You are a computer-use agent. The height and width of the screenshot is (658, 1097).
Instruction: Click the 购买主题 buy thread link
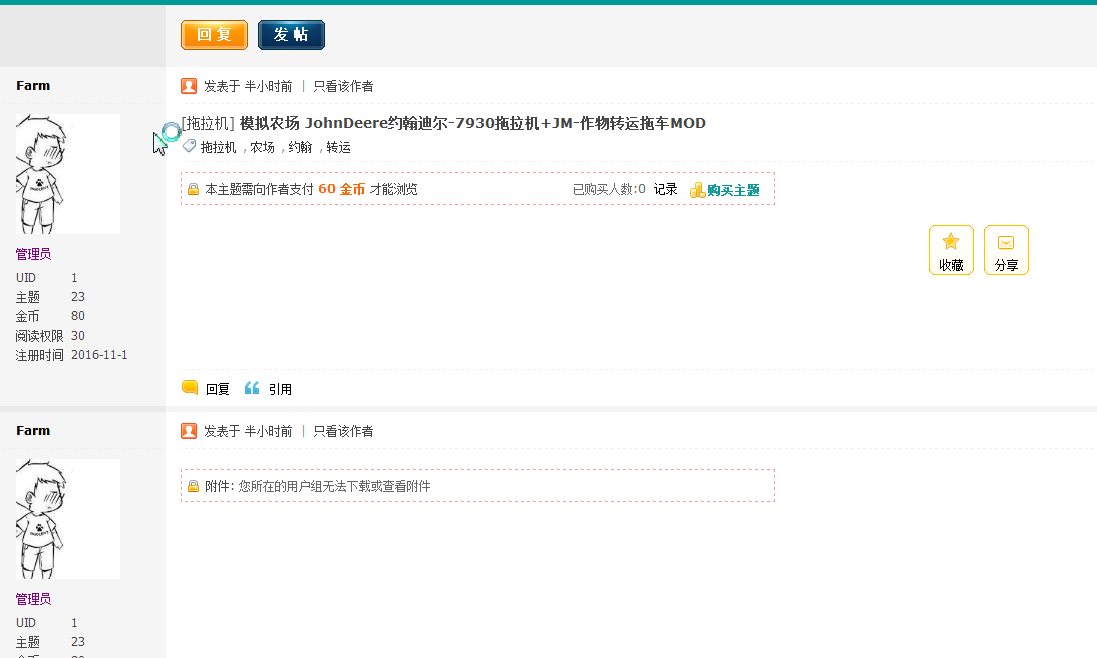tap(733, 190)
